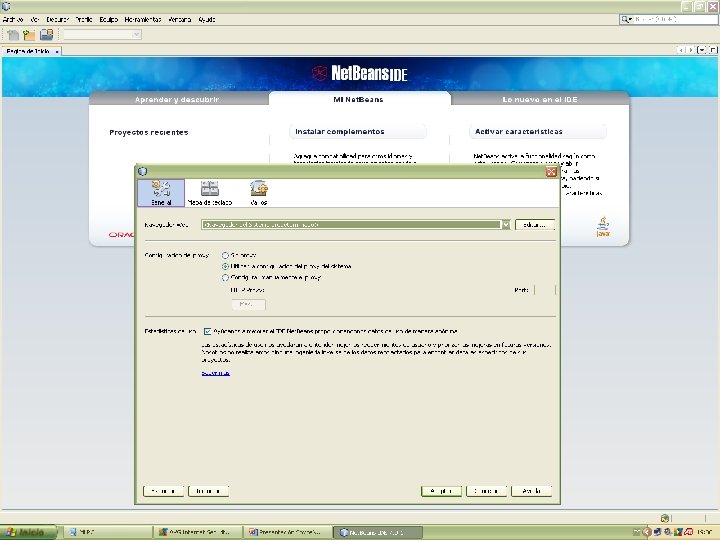Viewport: 720px width, 540px height.
Task: Close the Página de Inicio tab
Action: 57,51
